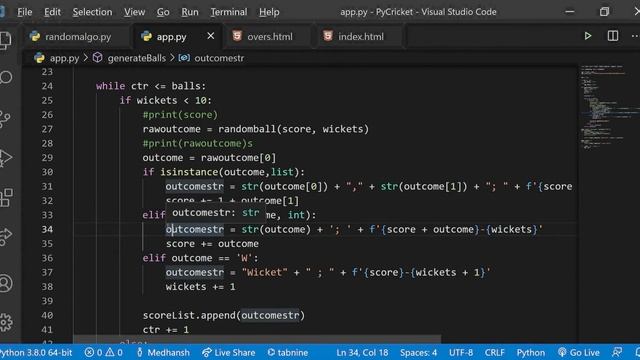Change encoding via UTF-8 indicator
The image size is (640, 360).
(x=461, y=352)
